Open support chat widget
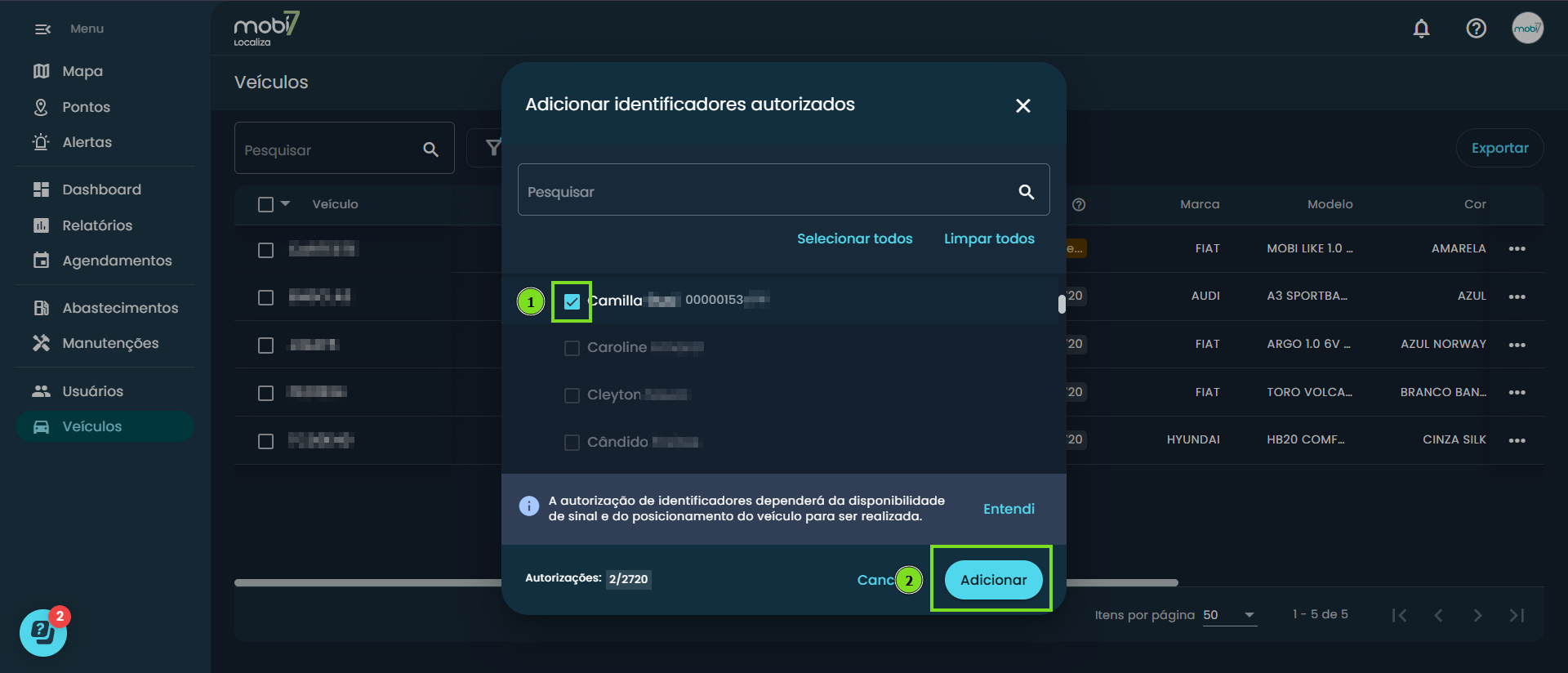This screenshot has height=673, width=1568. click(x=43, y=632)
